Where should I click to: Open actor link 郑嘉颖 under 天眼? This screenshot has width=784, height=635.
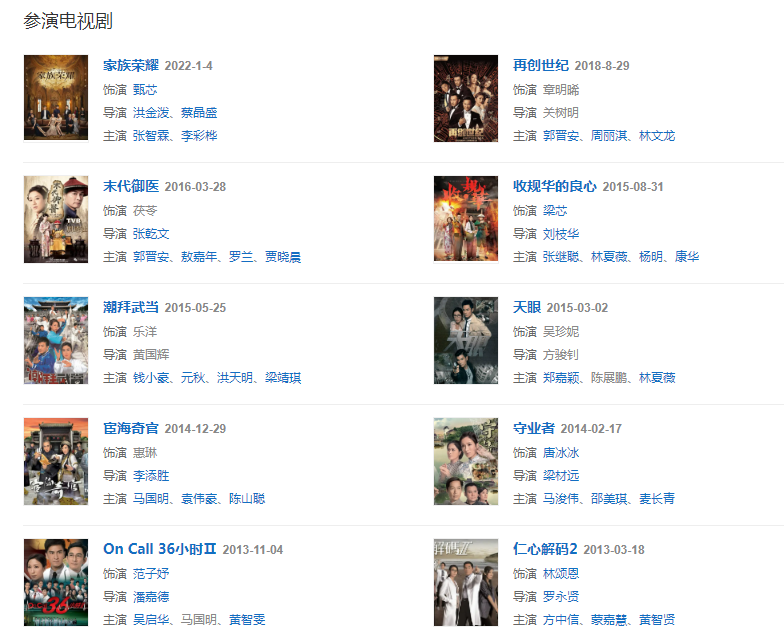click(561, 378)
